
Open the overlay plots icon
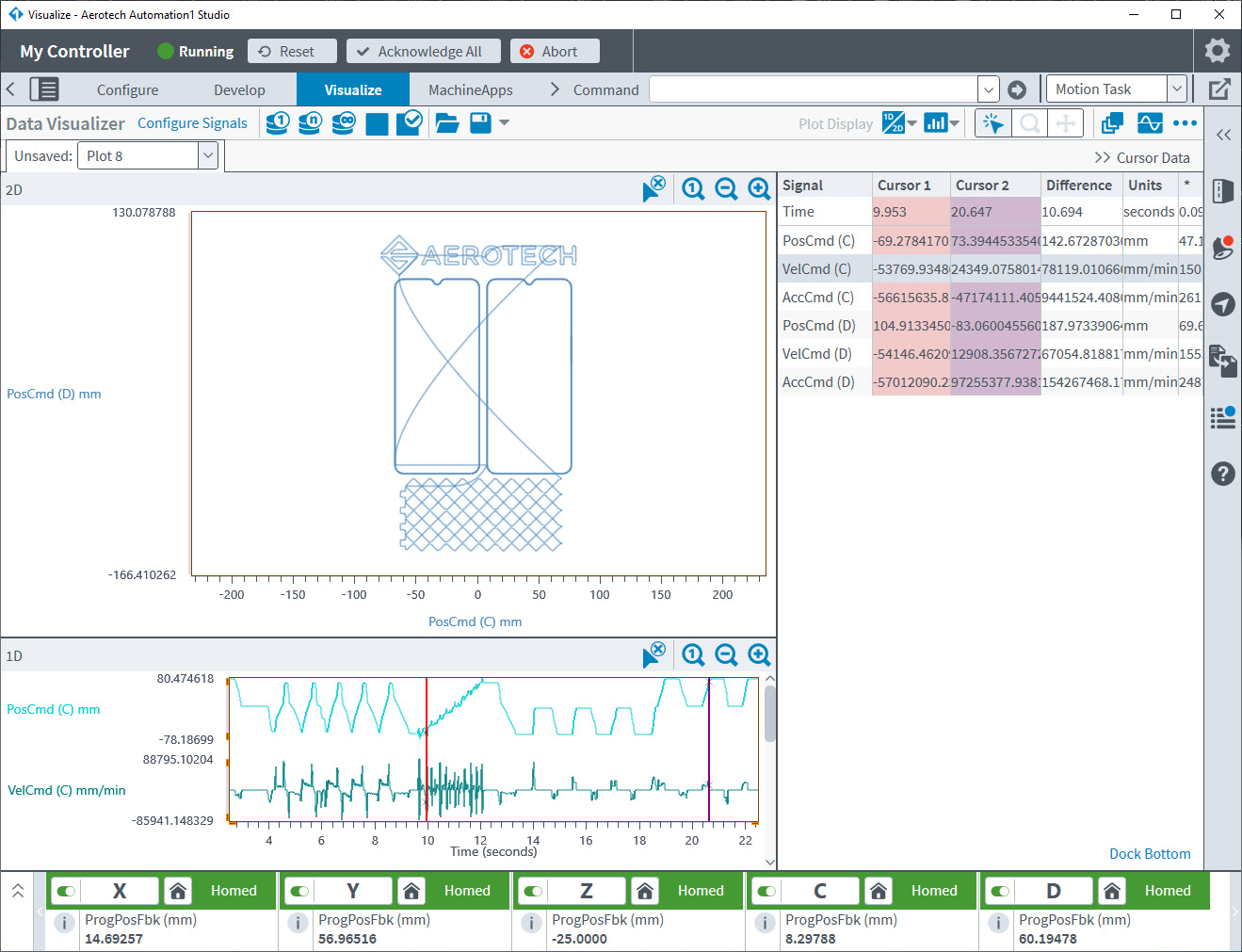(x=1112, y=123)
